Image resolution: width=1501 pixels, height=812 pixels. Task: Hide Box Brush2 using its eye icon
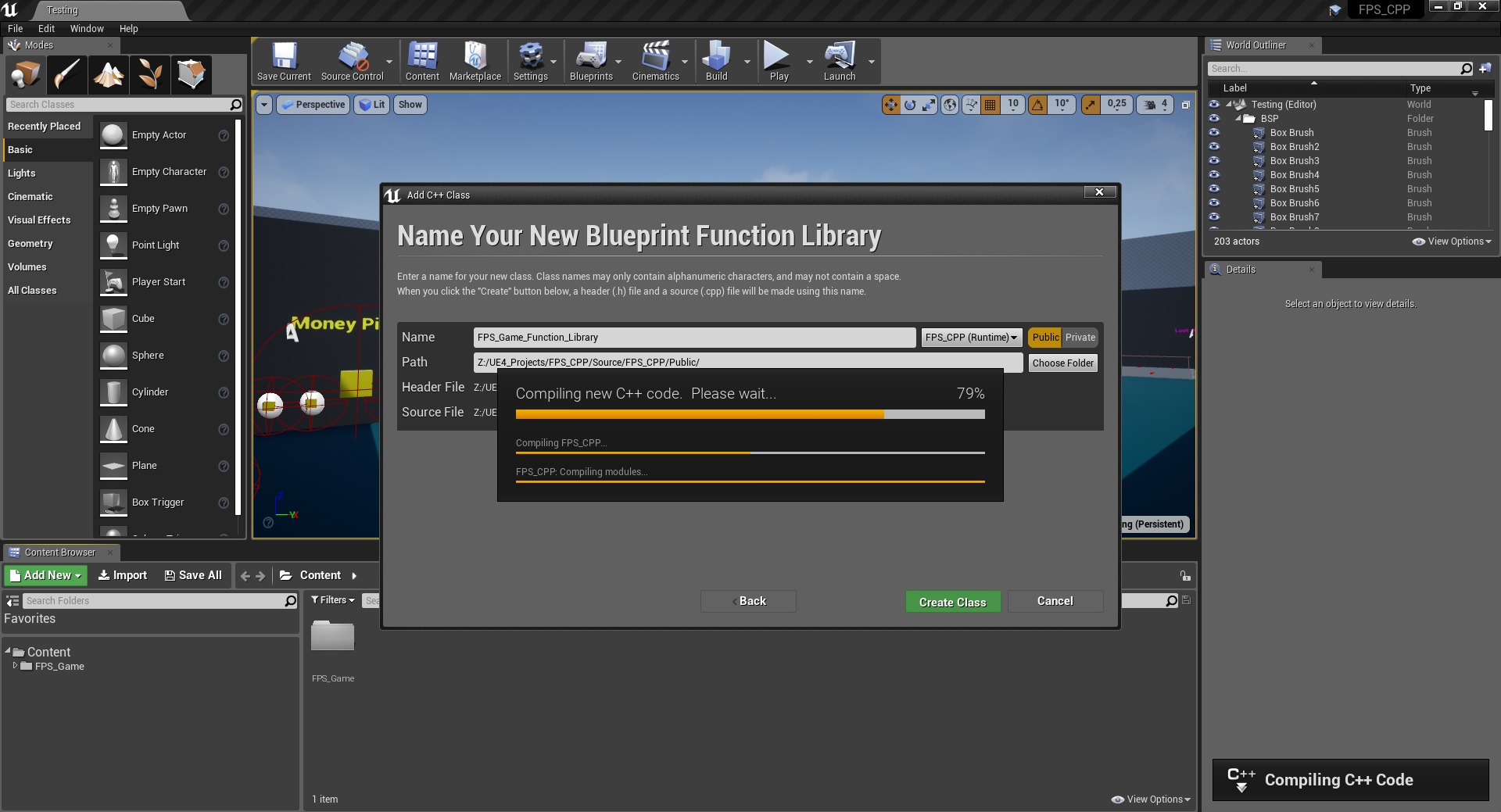1214,147
